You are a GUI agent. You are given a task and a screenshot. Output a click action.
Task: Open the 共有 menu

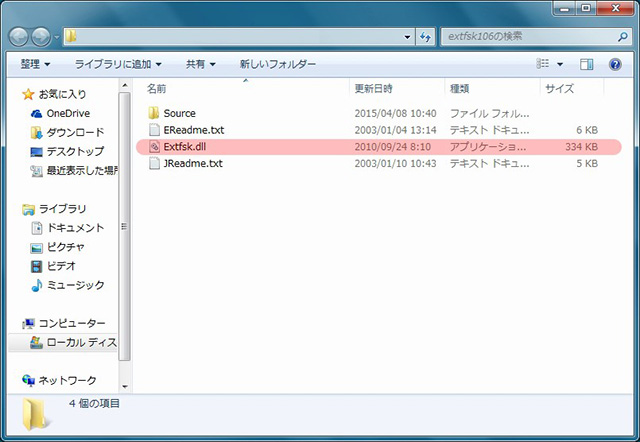[x=200, y=64]
